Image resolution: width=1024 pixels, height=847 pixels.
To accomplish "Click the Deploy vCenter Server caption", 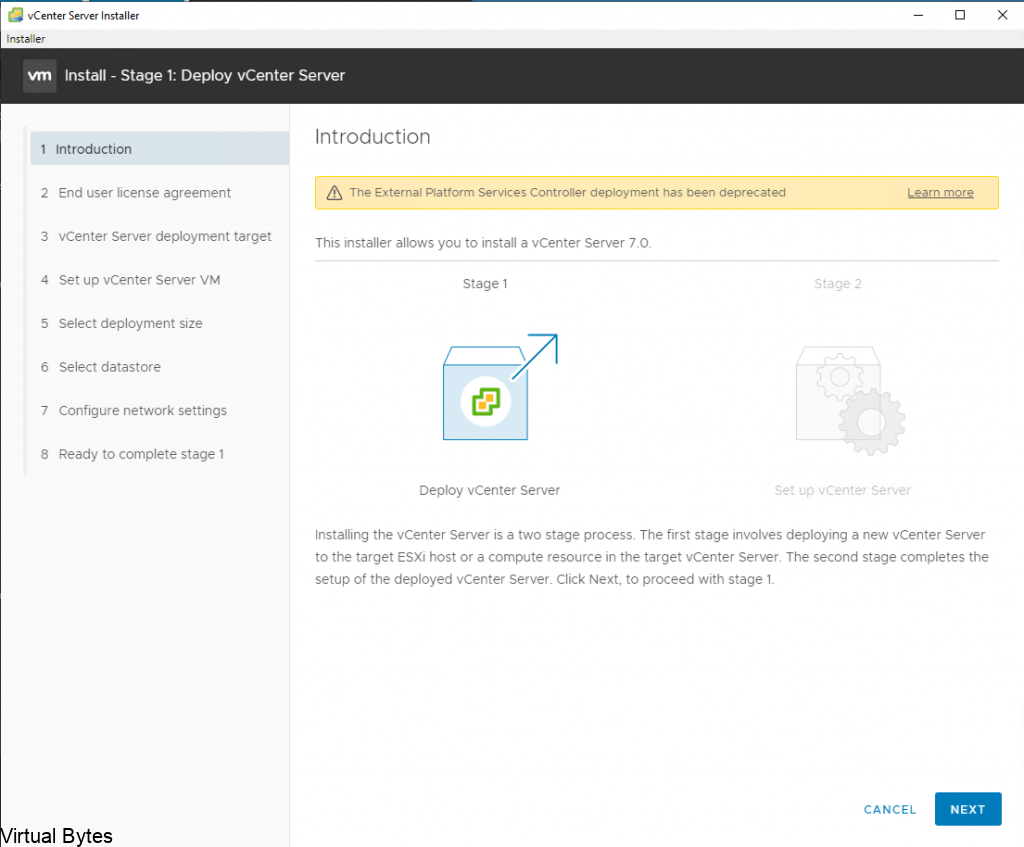I will pos(490,490).
